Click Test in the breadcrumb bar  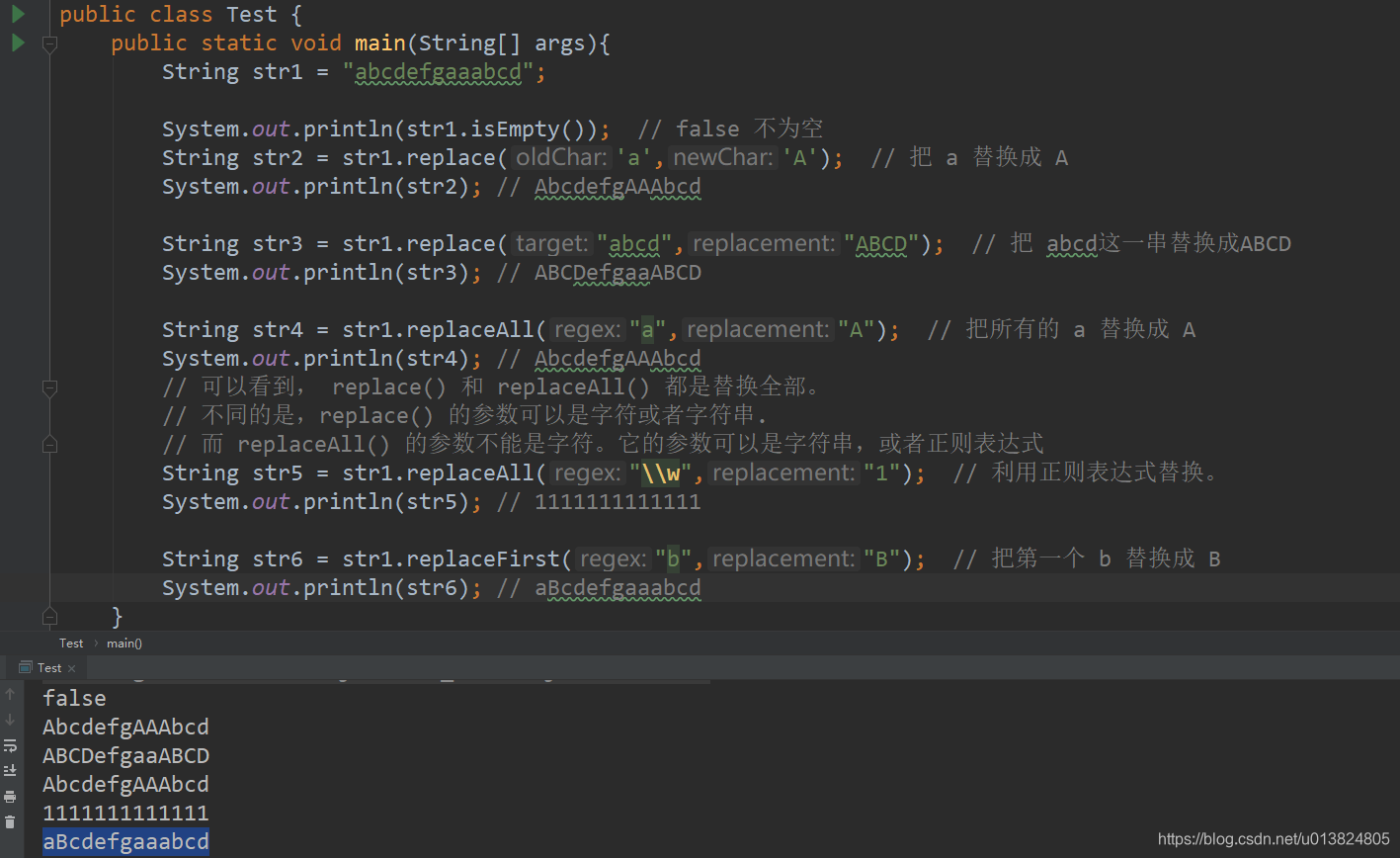tap(71, 643)
